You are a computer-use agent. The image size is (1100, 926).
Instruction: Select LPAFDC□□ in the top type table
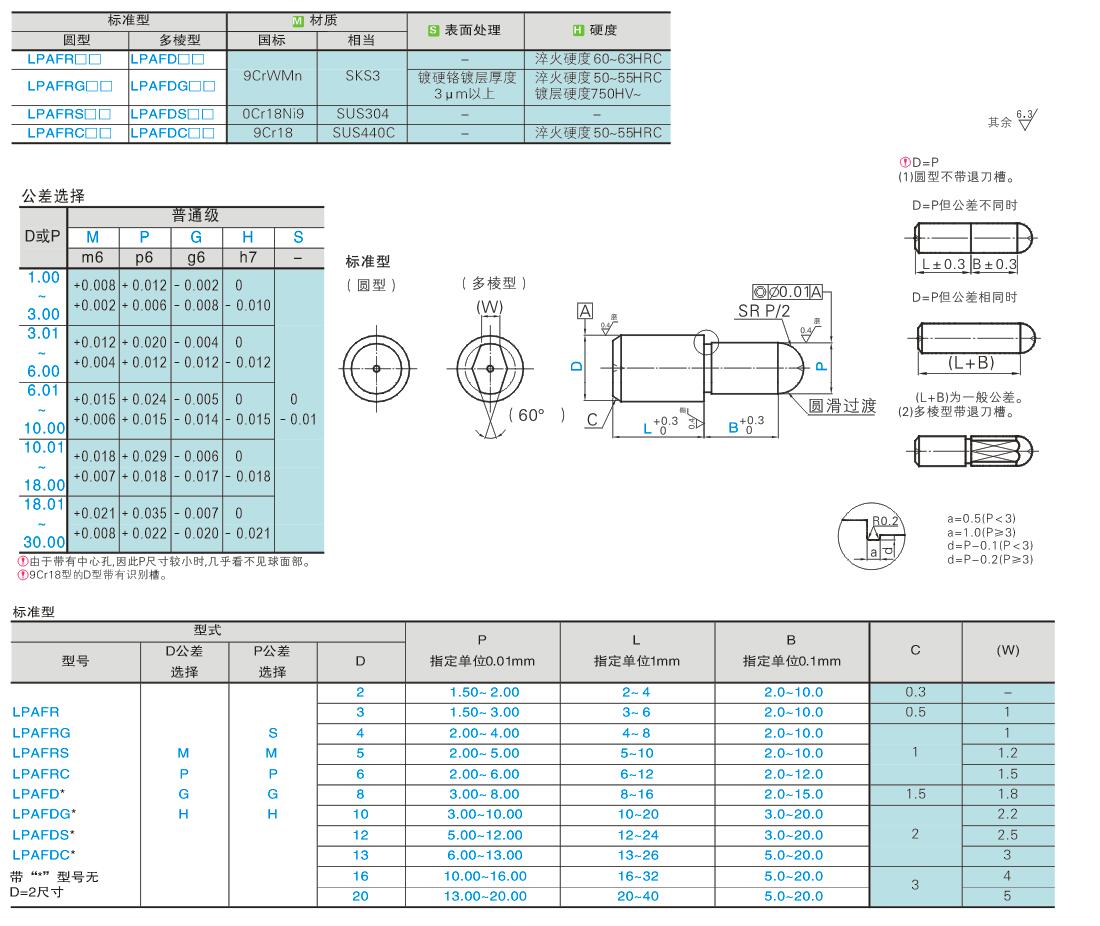pyautogui.click(x=172, y=133)
